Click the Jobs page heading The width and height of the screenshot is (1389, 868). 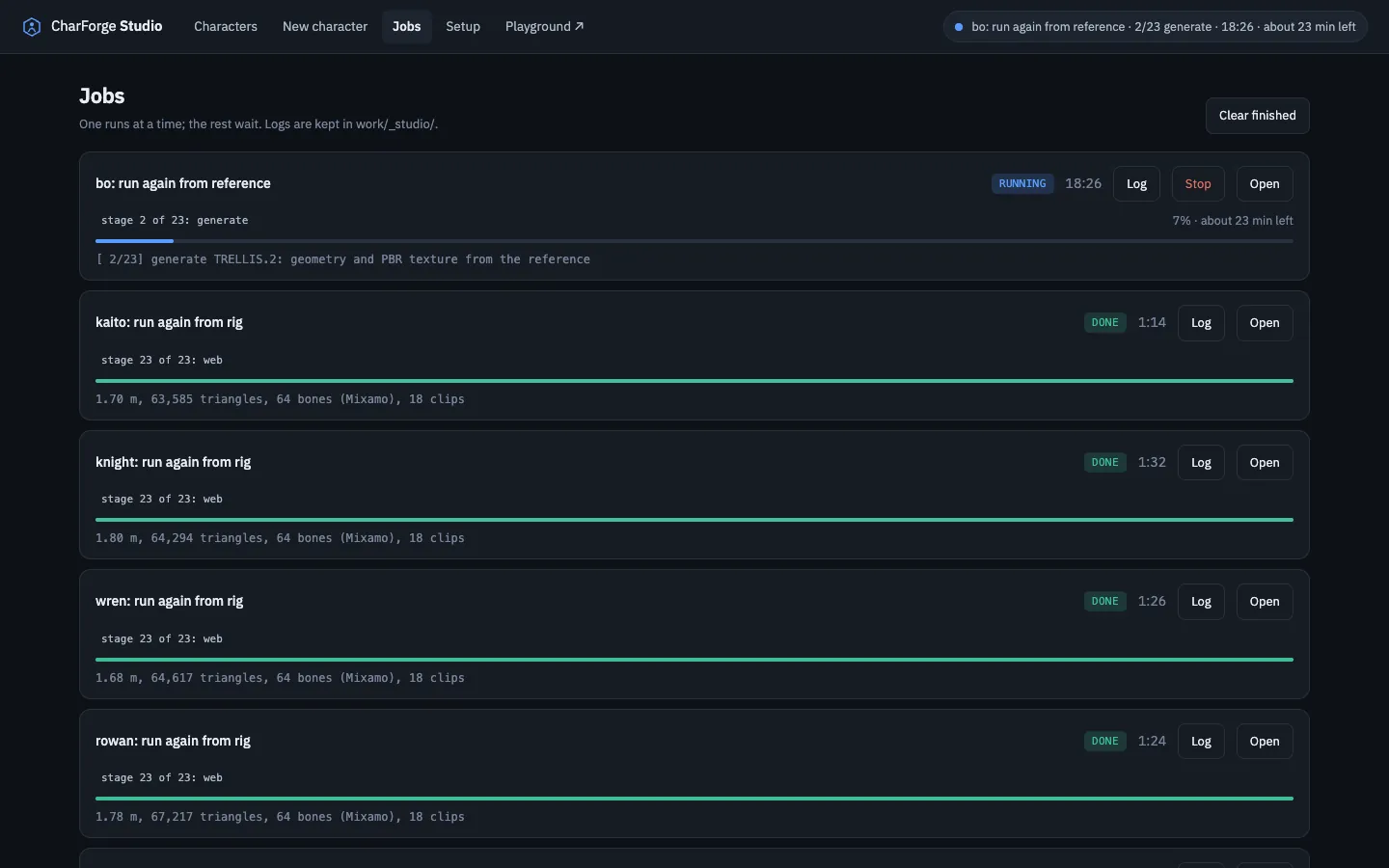coord(102,96)
